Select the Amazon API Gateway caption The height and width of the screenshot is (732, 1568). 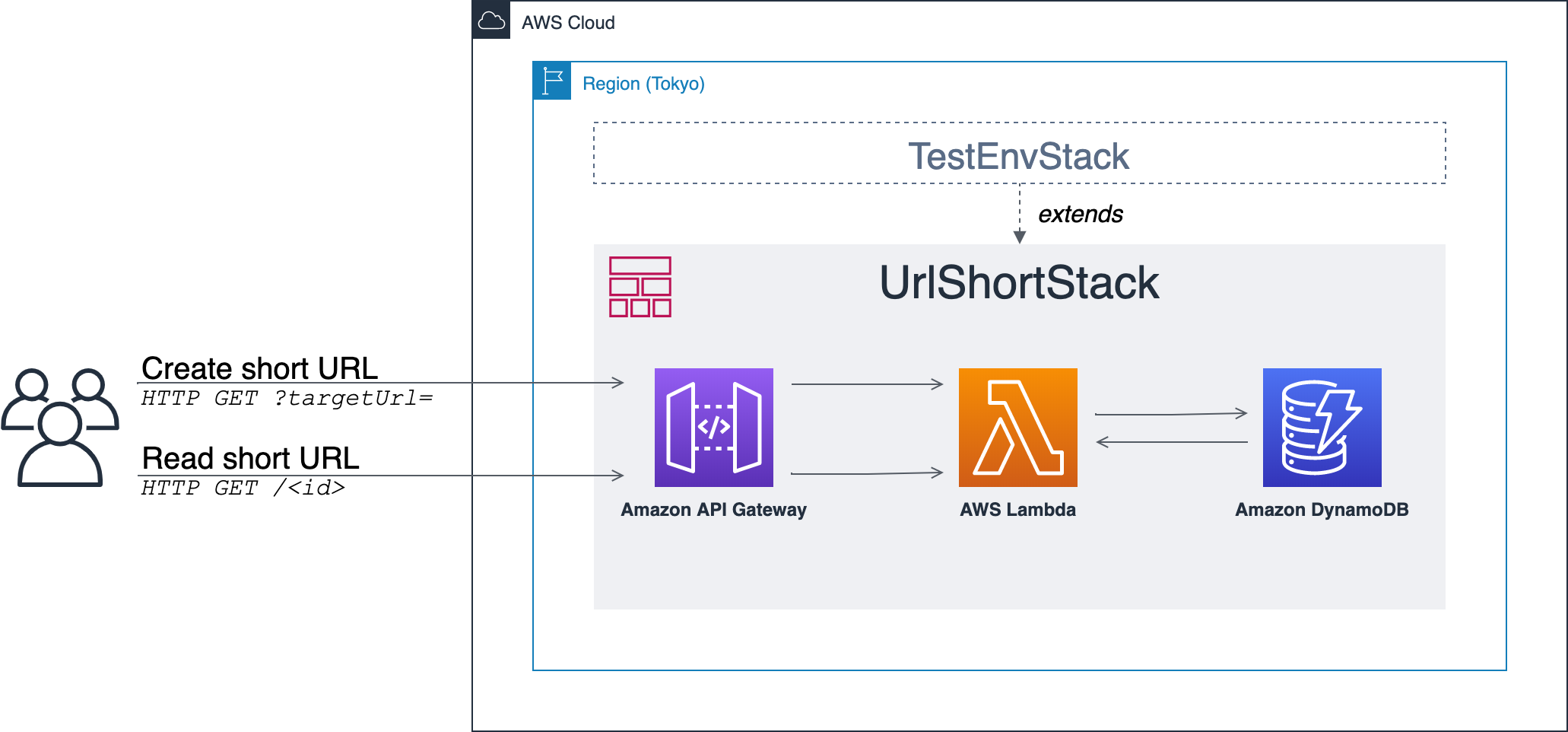713,510
